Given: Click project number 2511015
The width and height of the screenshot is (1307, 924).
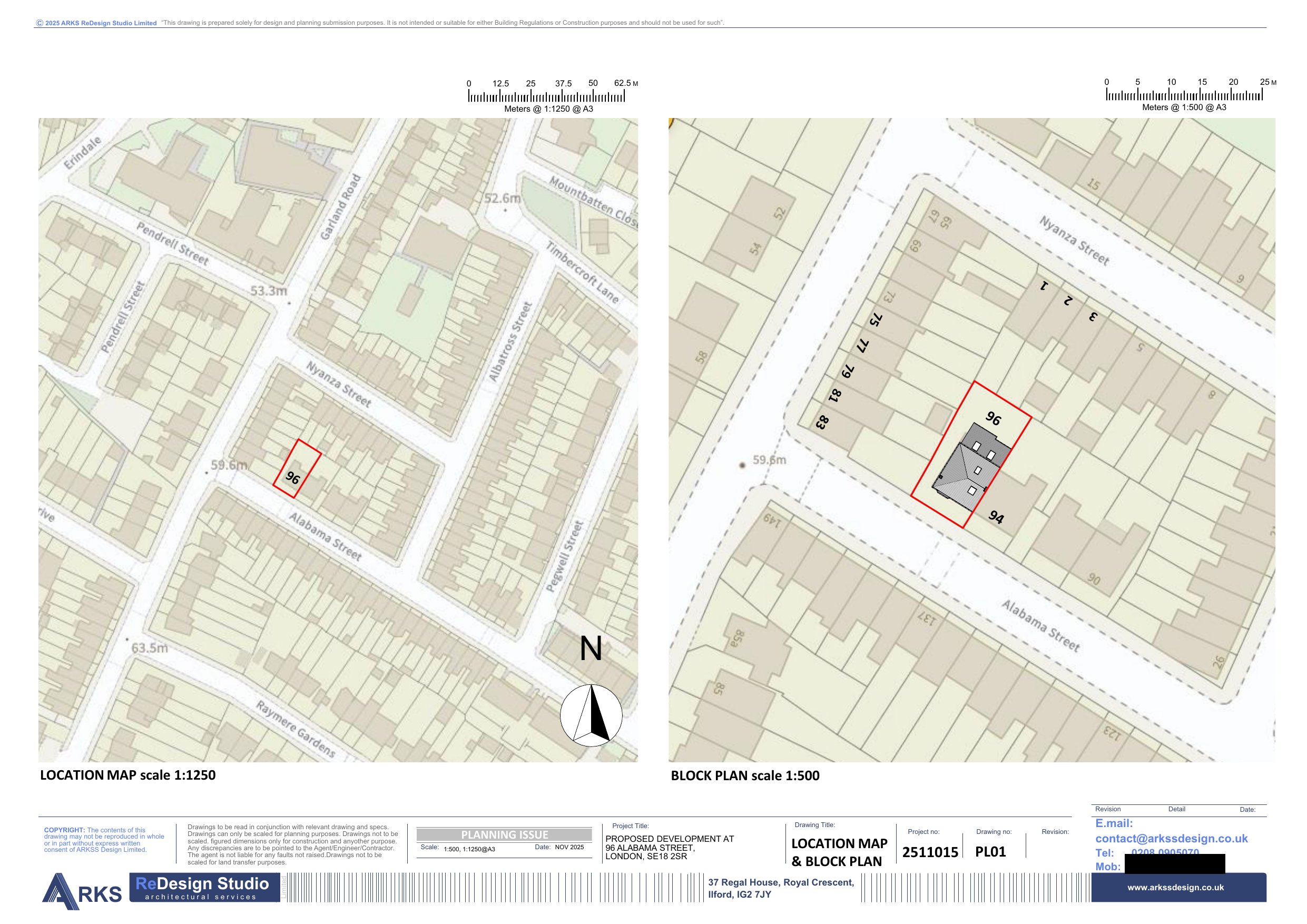Looking at the screenshot, I should tap(930, 852).
